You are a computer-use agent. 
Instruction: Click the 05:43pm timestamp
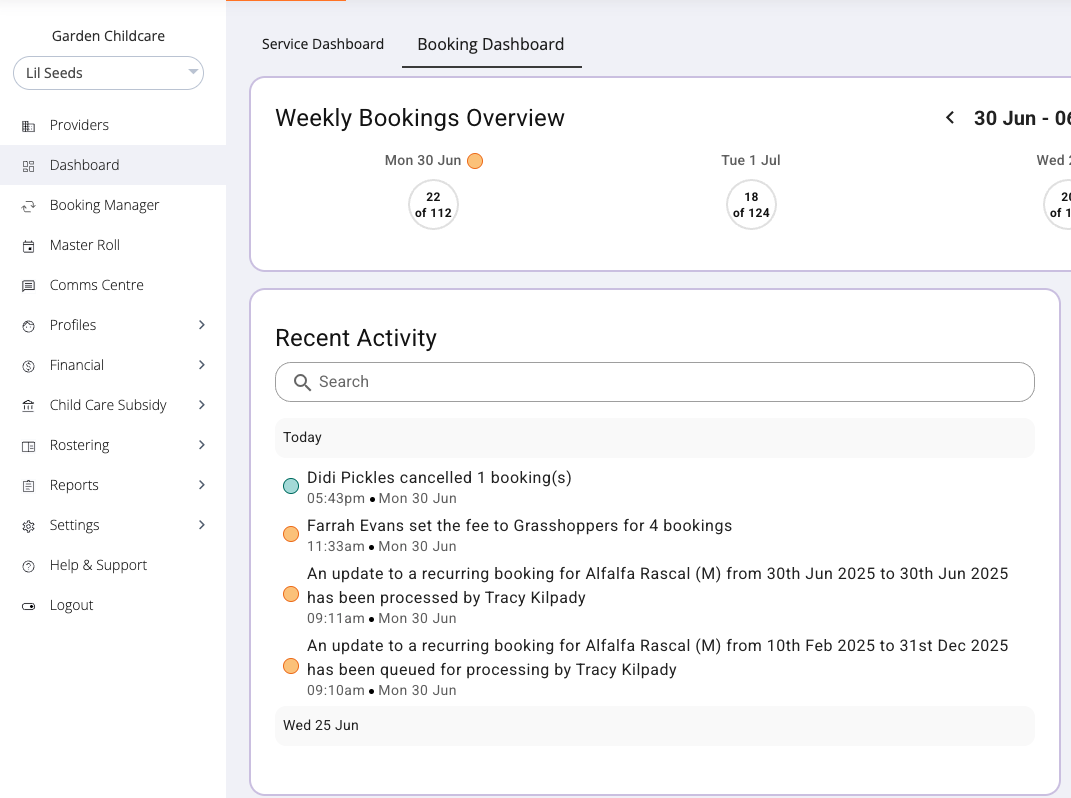tap(335, 499)
